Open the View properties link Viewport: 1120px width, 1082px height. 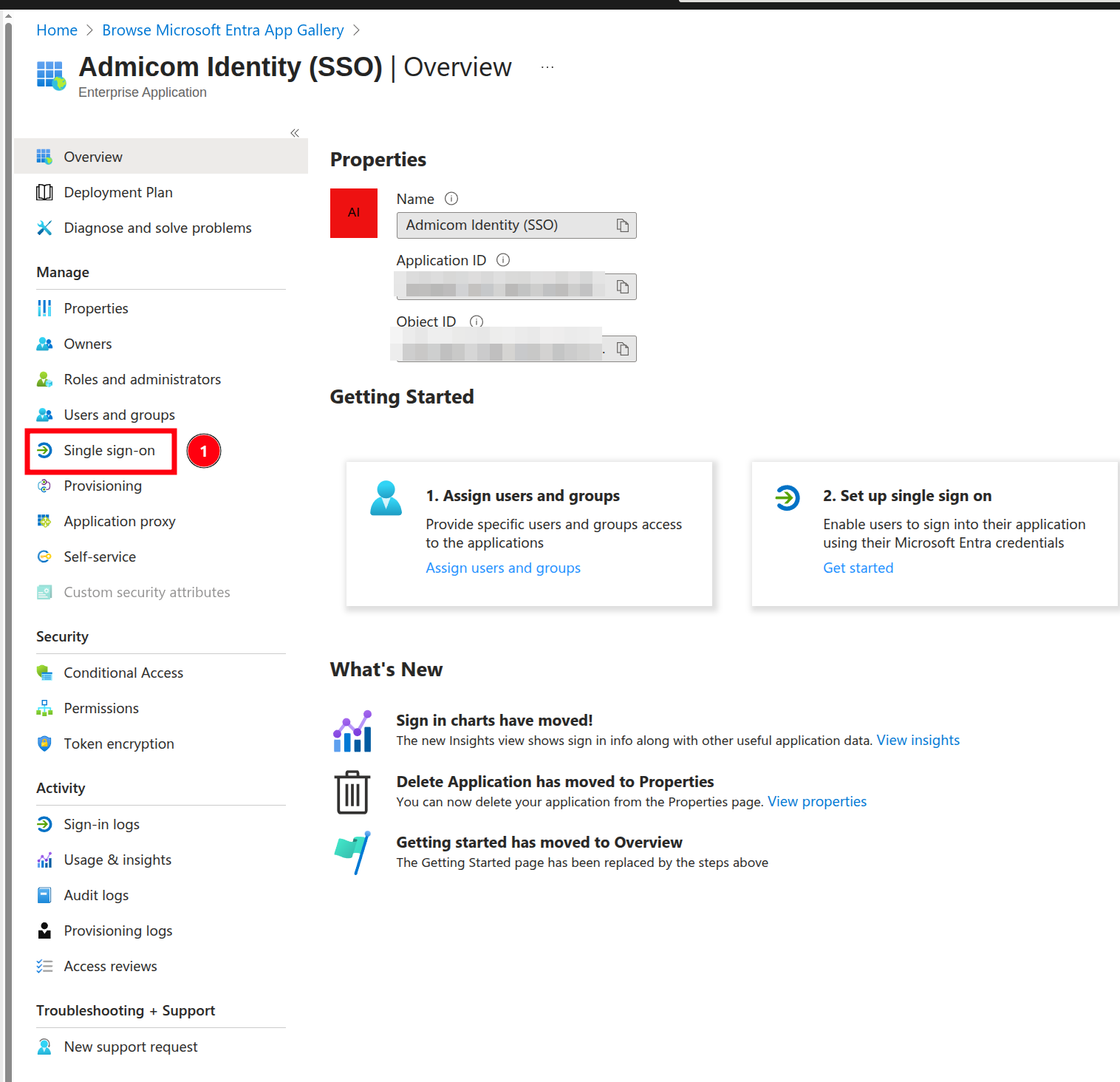tap(817, 802)
